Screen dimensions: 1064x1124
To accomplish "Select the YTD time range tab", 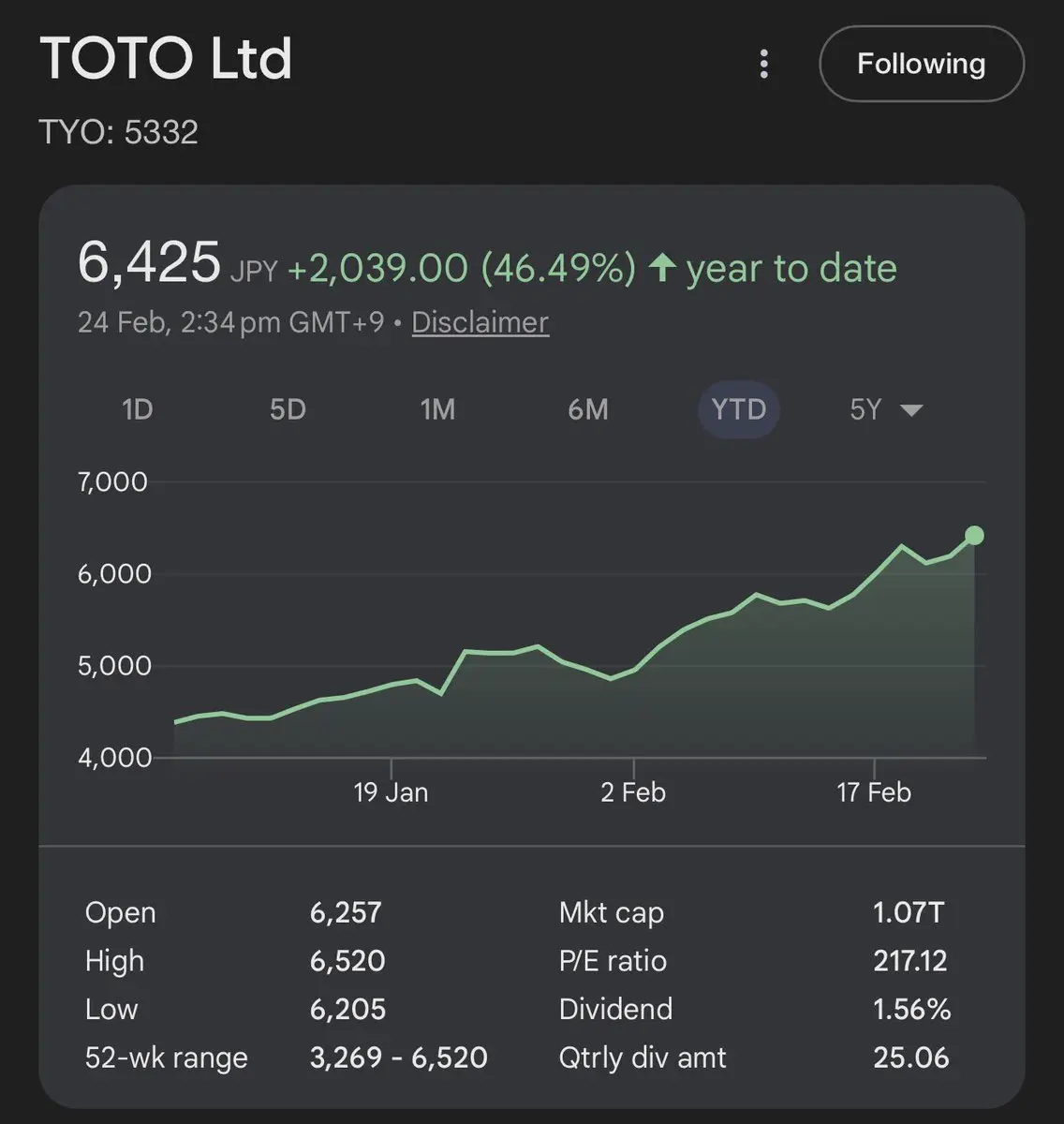I will pos(738,410).
